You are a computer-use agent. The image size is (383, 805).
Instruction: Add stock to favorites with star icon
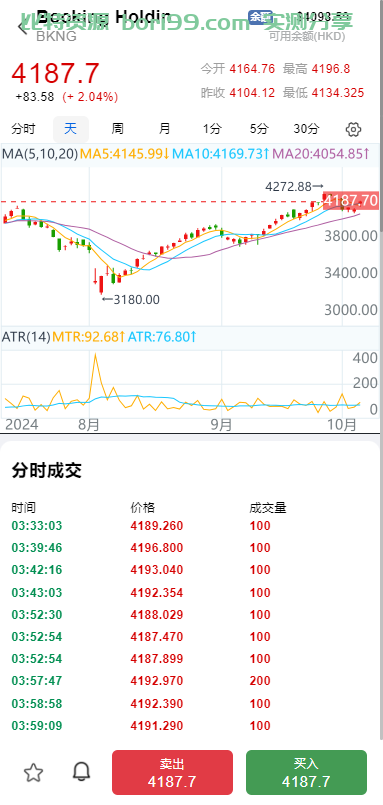tap(33, 772)
